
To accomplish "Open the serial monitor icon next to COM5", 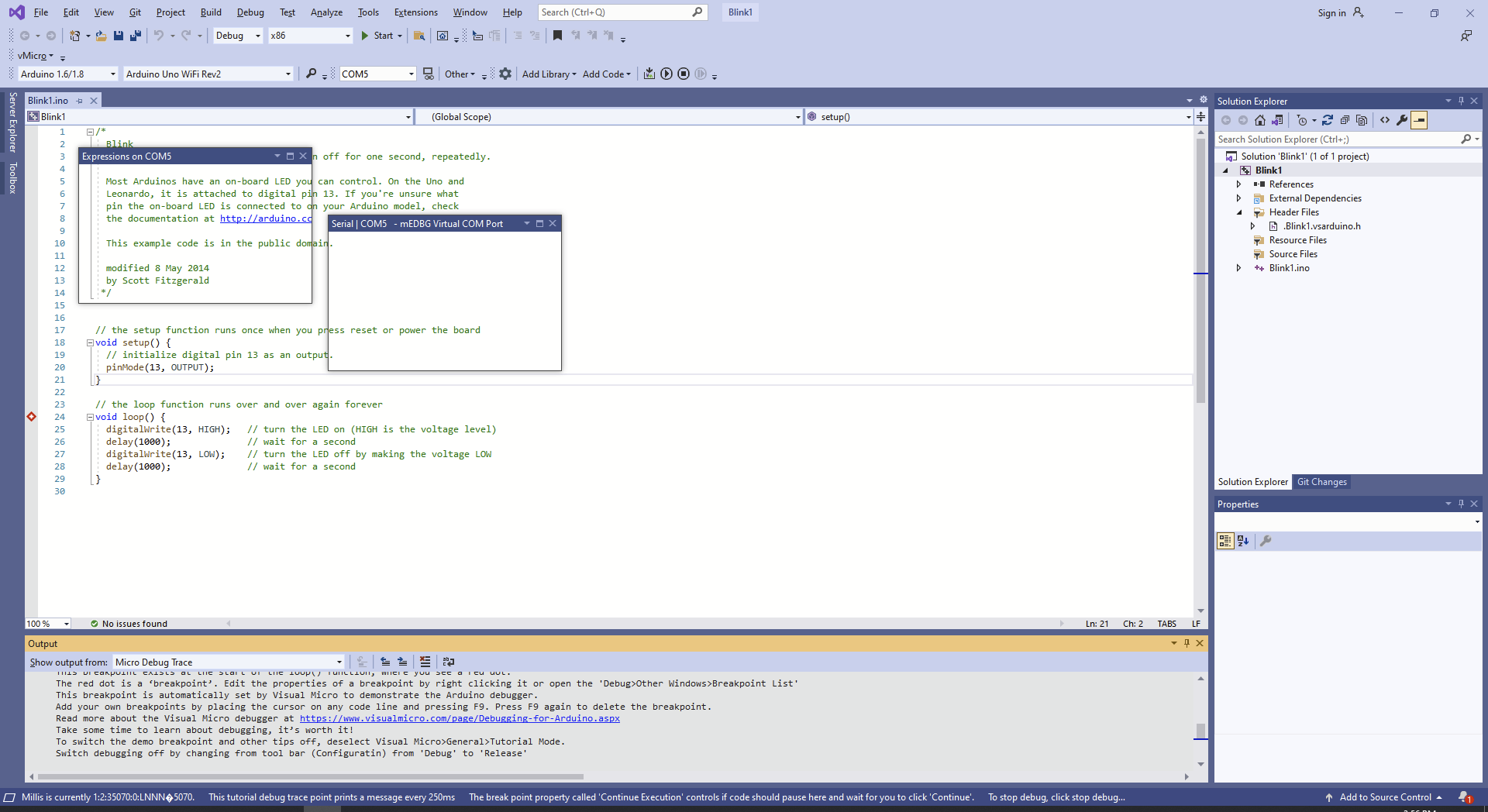I will click(x=428, y=74).
